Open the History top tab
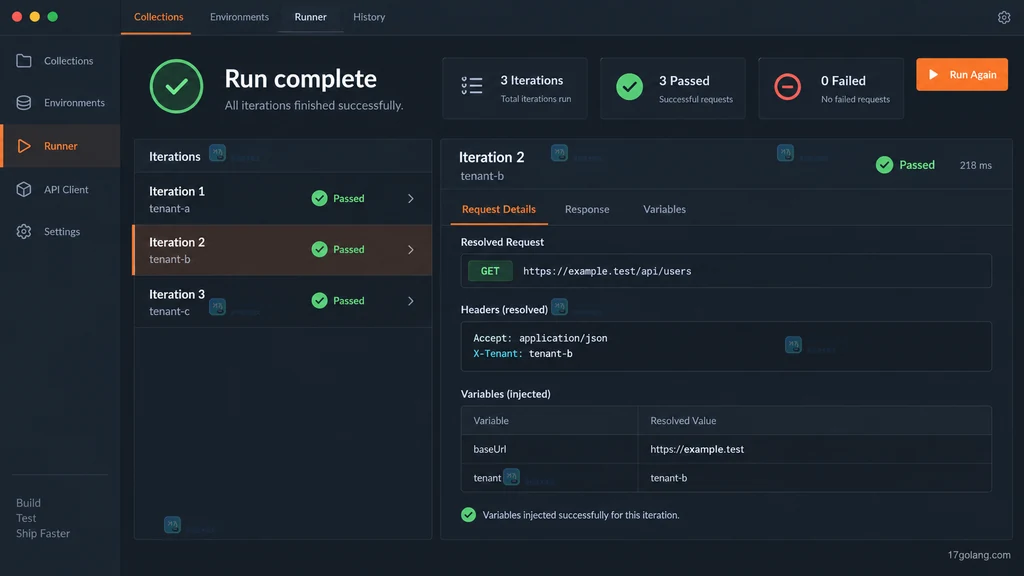This screenshot has width=1024, height=576. pyautogui.click(x=369, y=17)
